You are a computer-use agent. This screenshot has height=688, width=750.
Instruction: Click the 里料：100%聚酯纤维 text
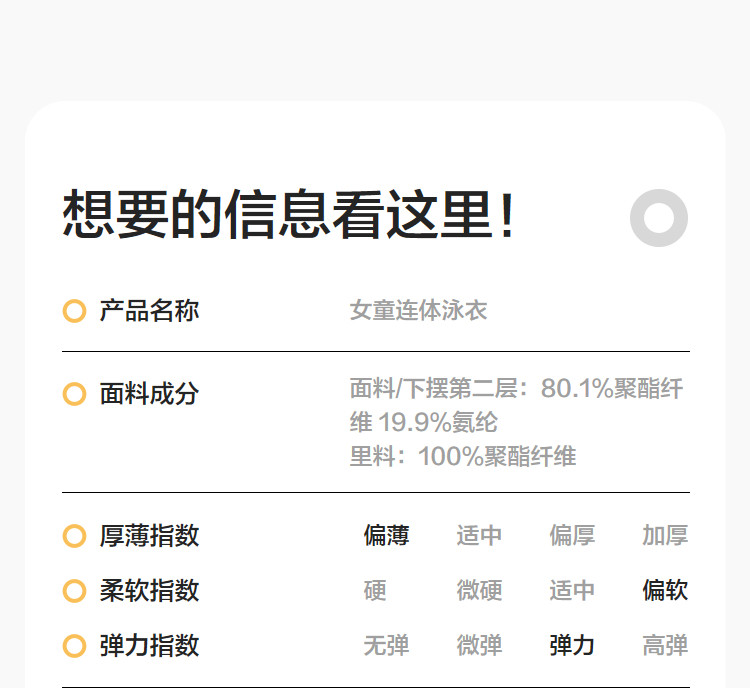[x=463, y=457]
